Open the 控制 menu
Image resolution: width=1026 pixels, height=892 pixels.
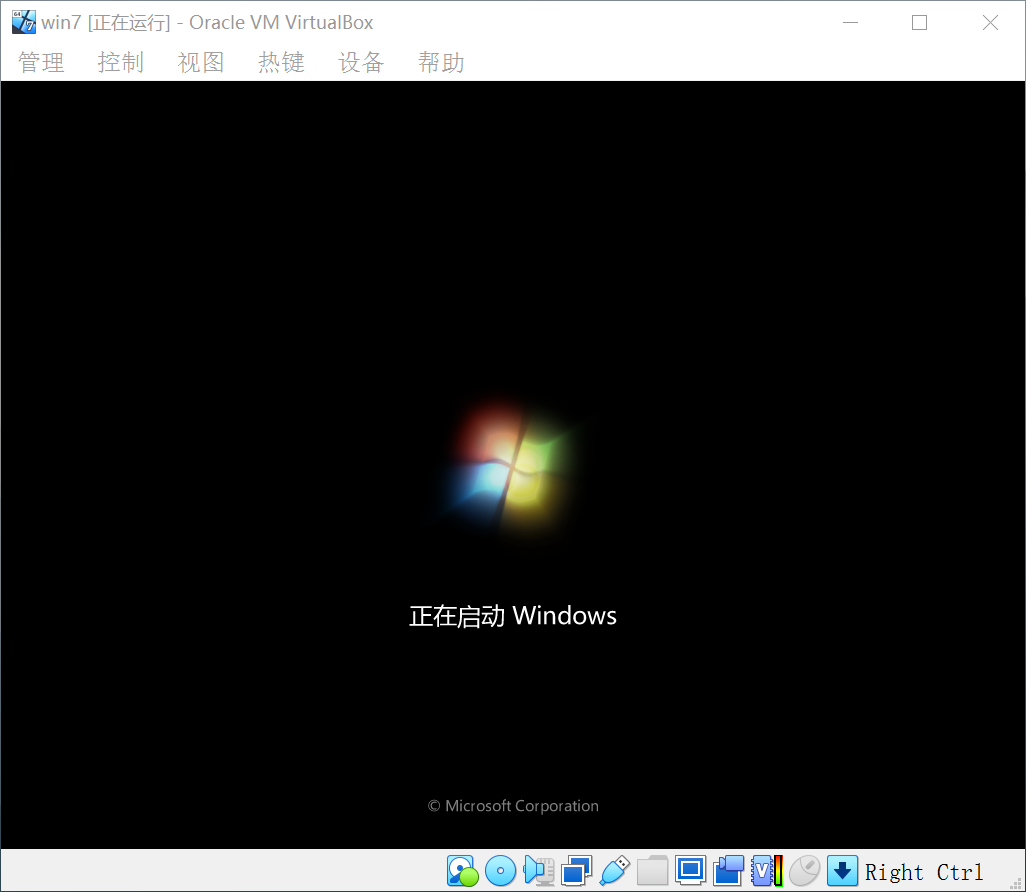(x=120, y=62)
